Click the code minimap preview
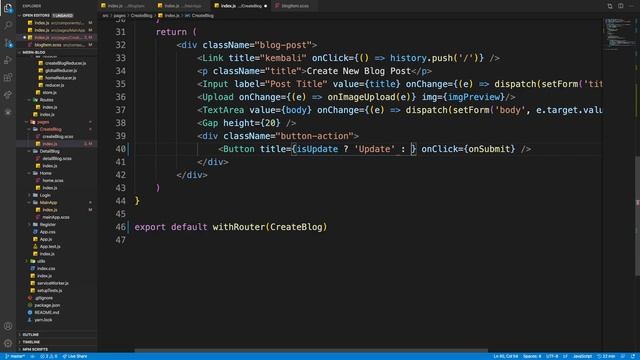 pyautogui.click(x=619, y=33)
